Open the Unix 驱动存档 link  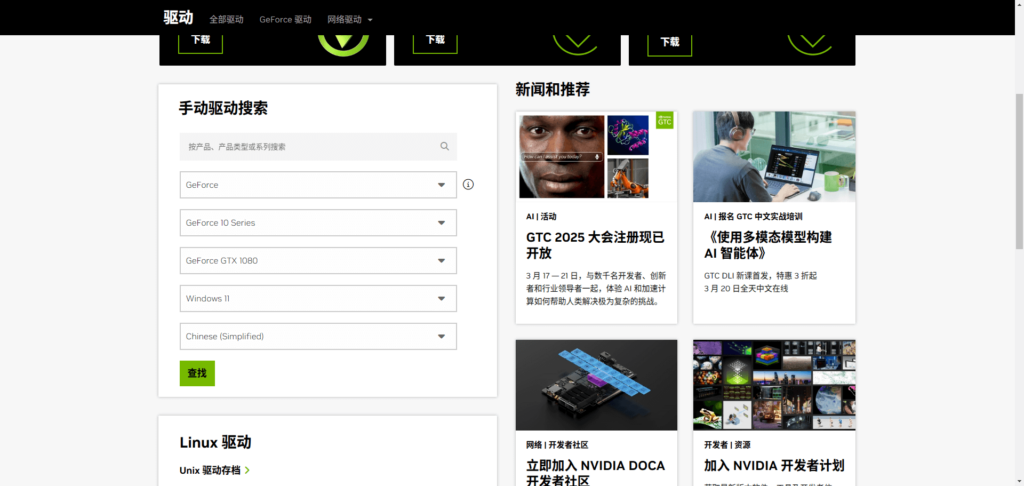(x=210, y=470)
